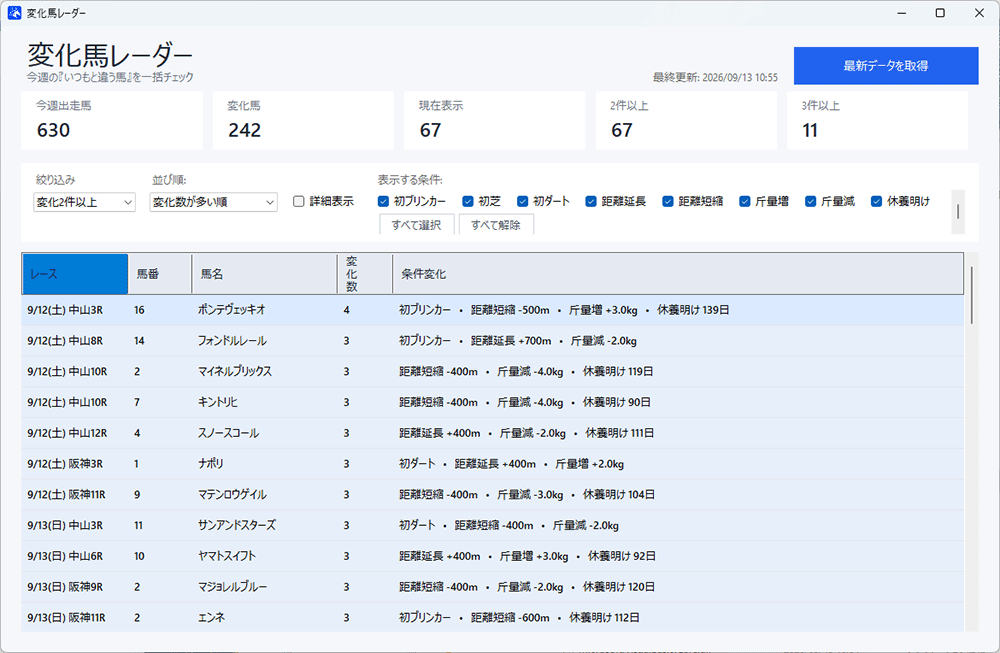Select the マテンロウゲイル row in the list

click(492, 494)
